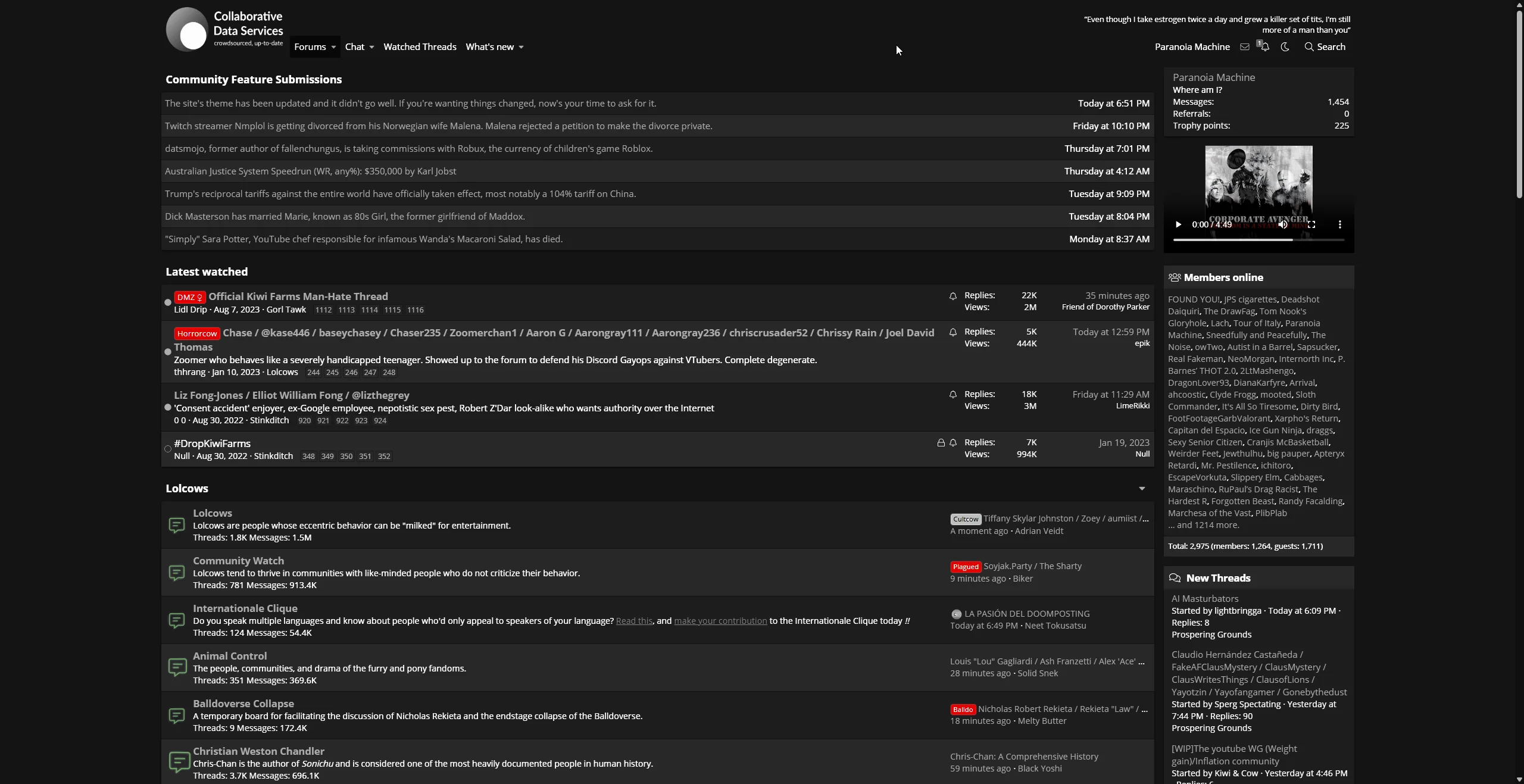Mark the Man-Hate Thread unread dot read
Viewport: 1524px width, 784px height.
[x=168, y=302]
